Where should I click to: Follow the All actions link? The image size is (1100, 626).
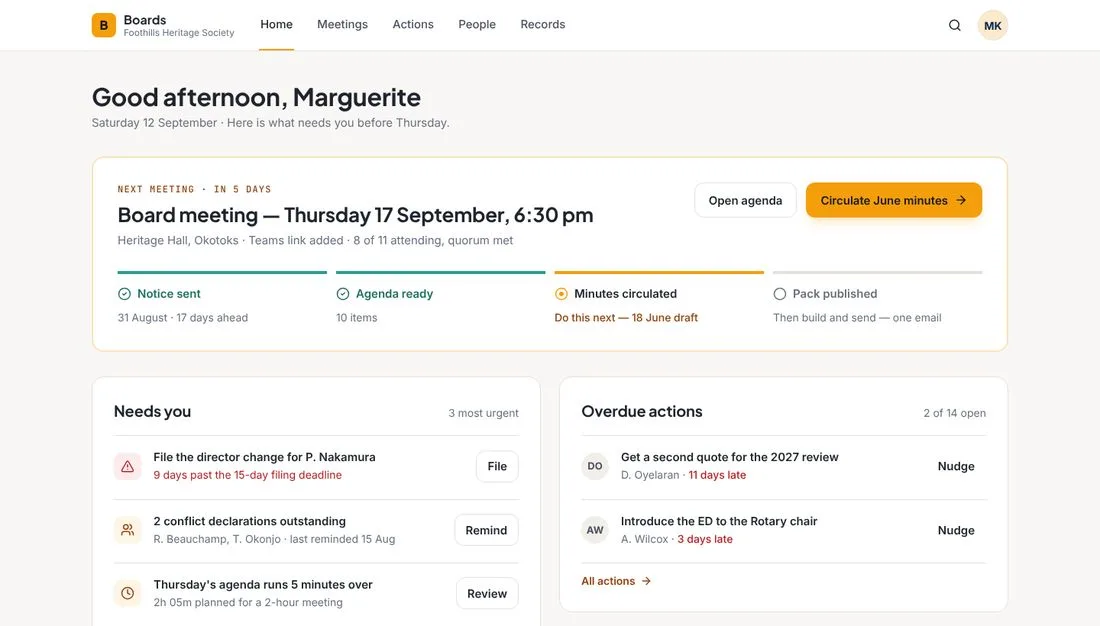(616, 581)
